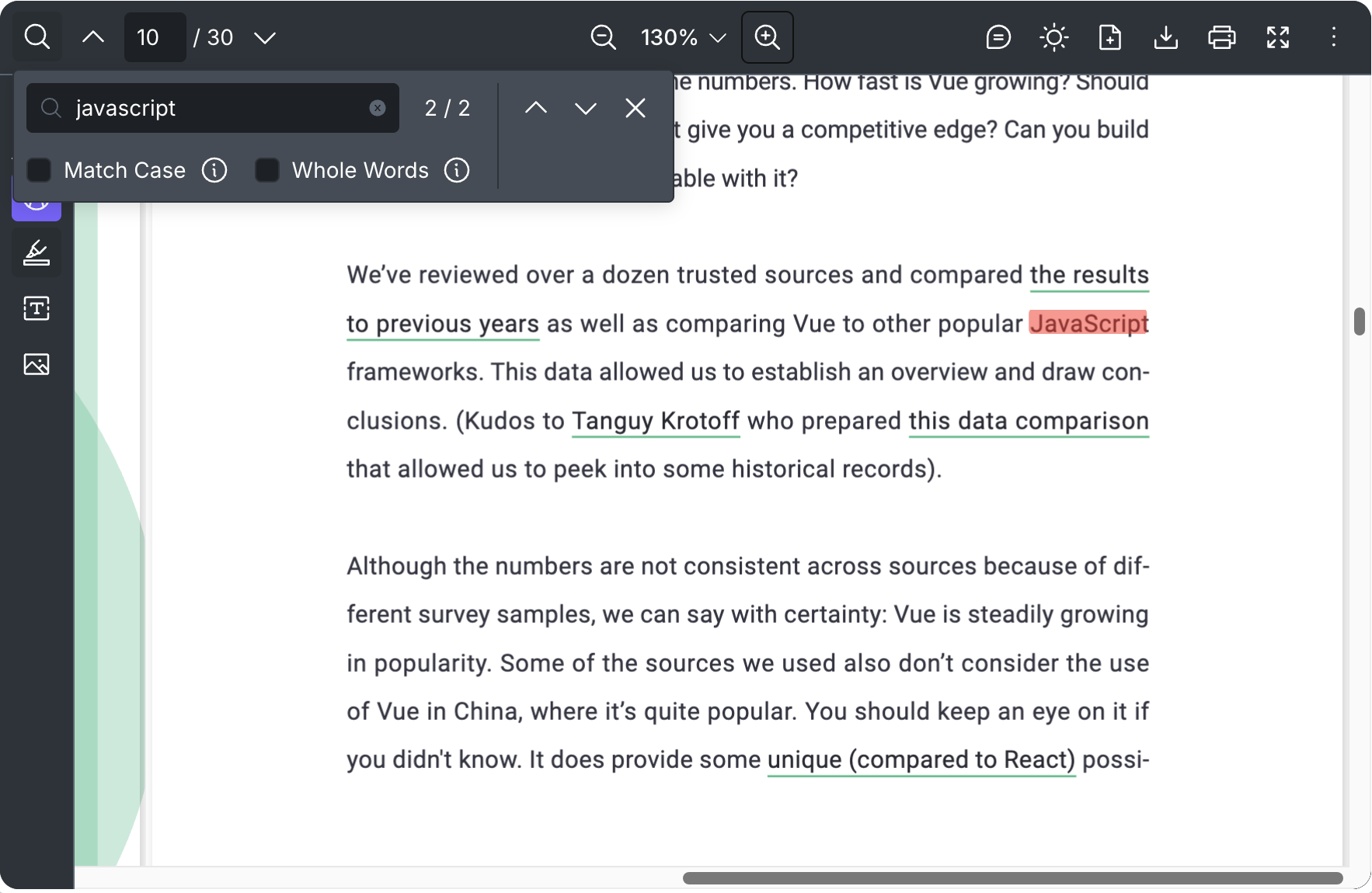The image size is (1372, 893).
Task: Select the image tool in sidebar
Action: coord(37,364)
